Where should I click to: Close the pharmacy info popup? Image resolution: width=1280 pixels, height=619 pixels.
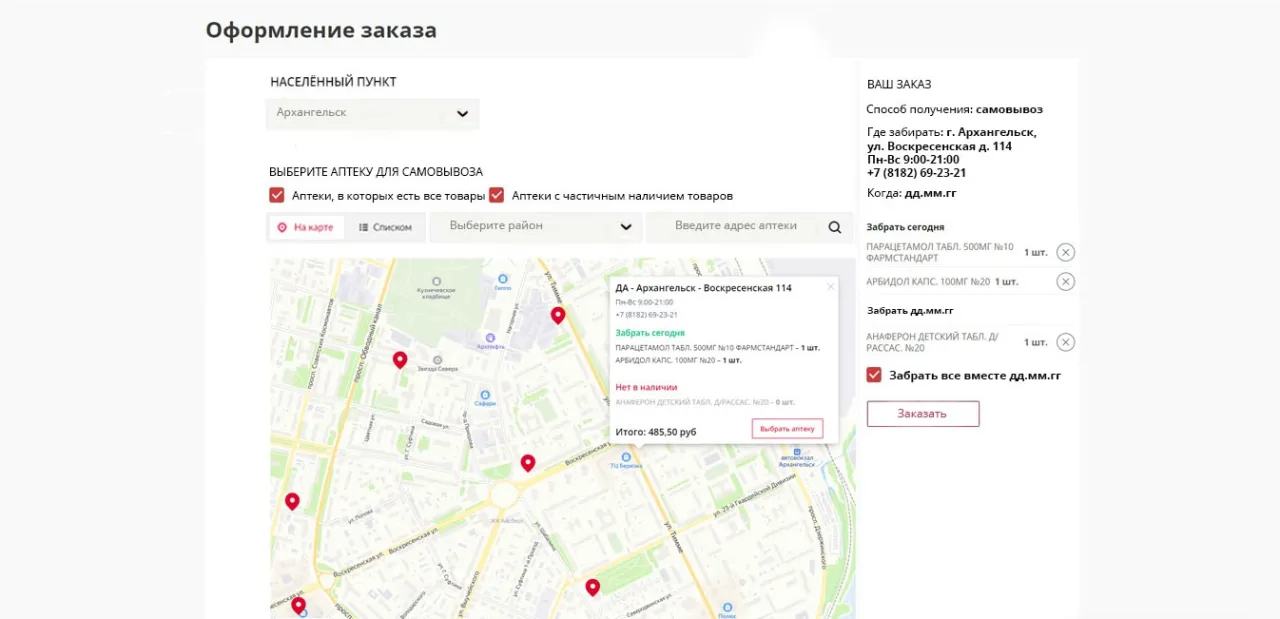coord(830,286)
